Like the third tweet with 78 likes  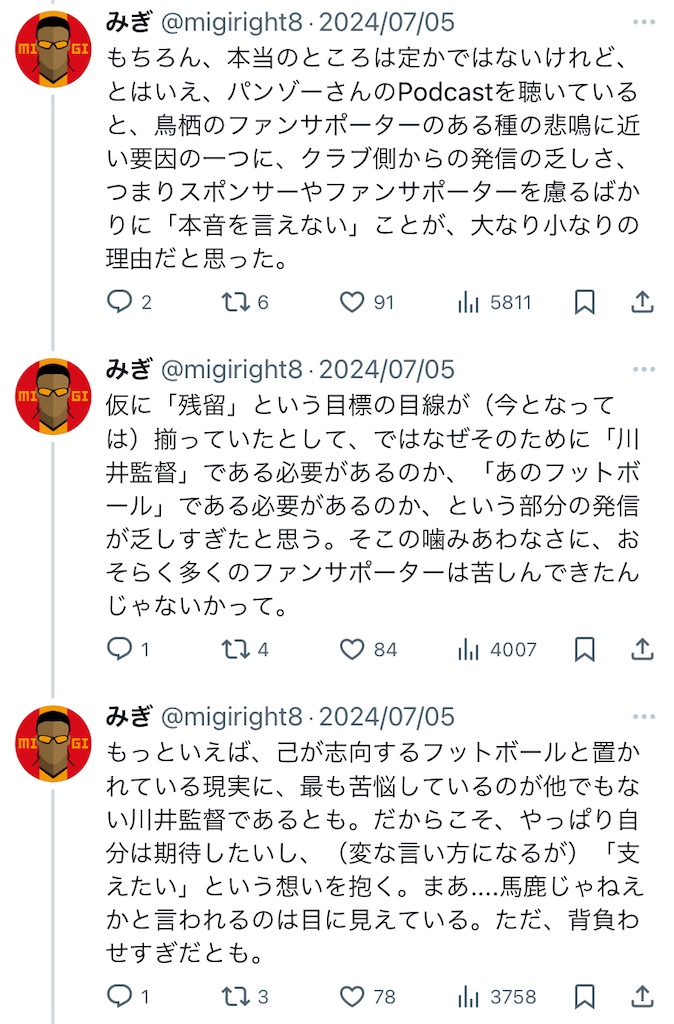pyautogui.click(x=352, y=996)
